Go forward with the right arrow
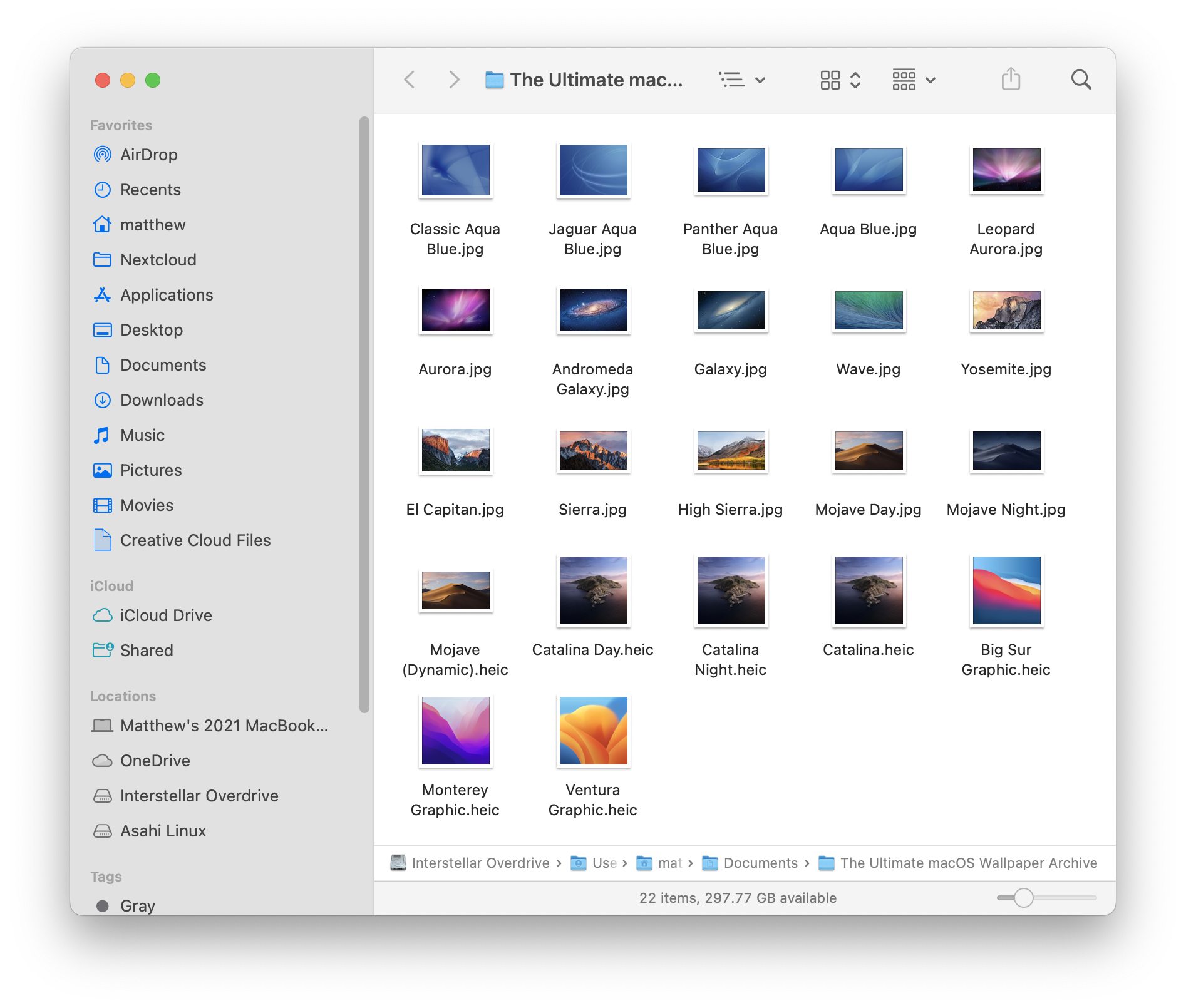This screenshot has width=1186, height=1008. pos(454,80)
